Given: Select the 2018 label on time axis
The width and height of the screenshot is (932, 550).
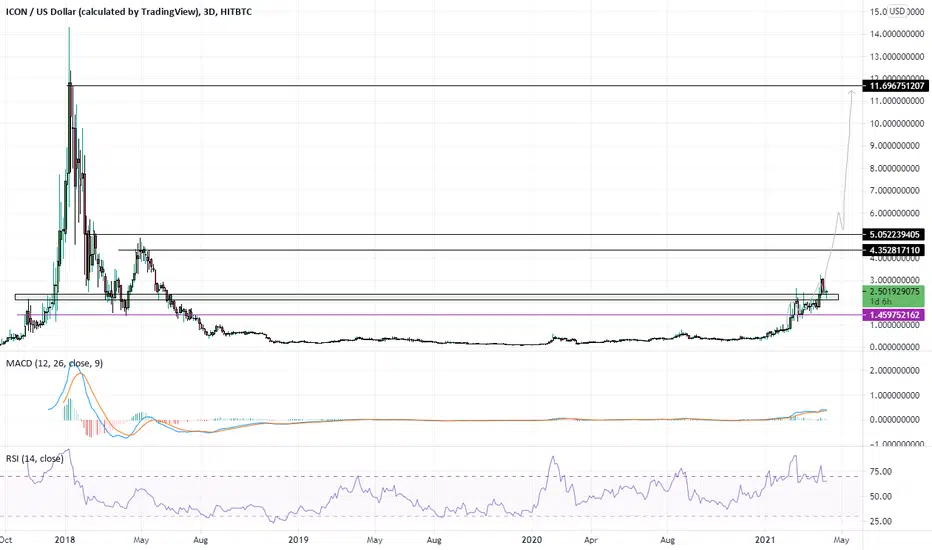Looking at the screenshot, I should point(64,540).
